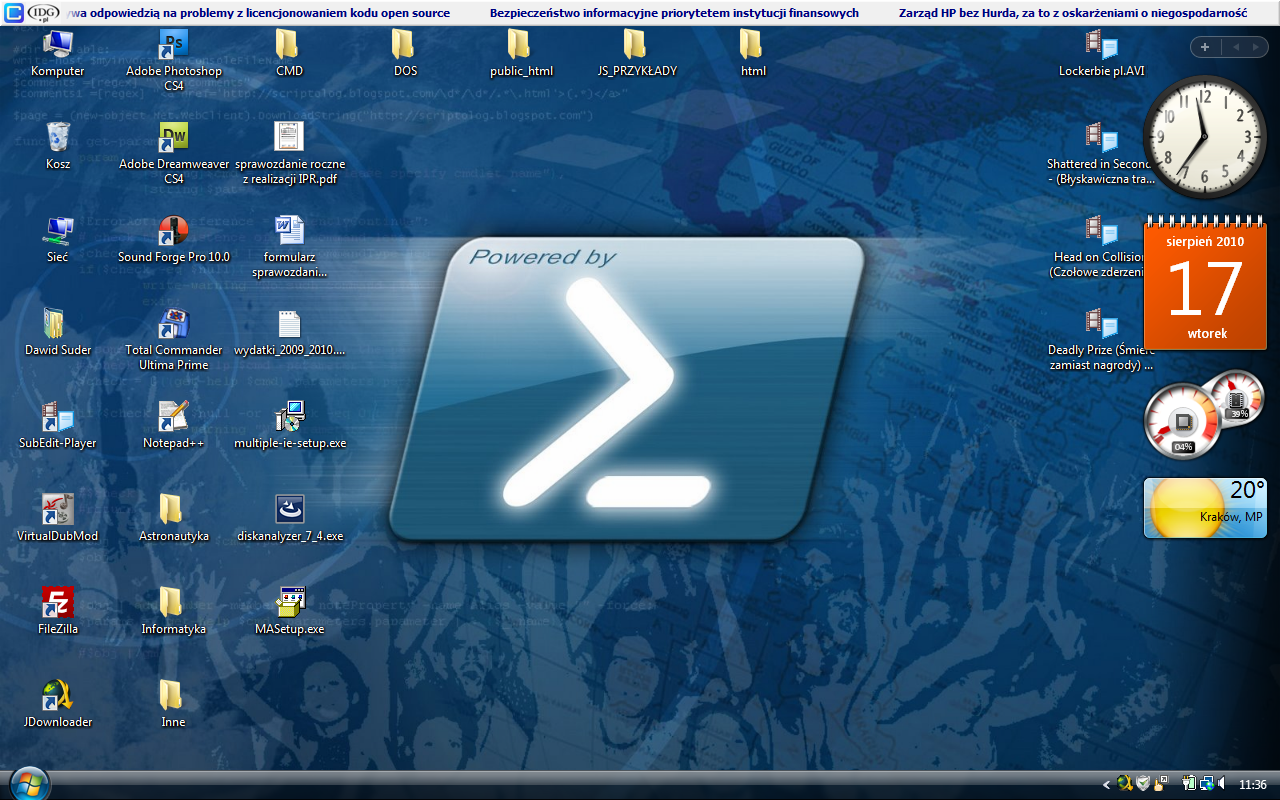The height and width of the screenshot is (800, 1280).
Task: Open Shattered in Seconds video file
Action: [x=1100, y=153]
